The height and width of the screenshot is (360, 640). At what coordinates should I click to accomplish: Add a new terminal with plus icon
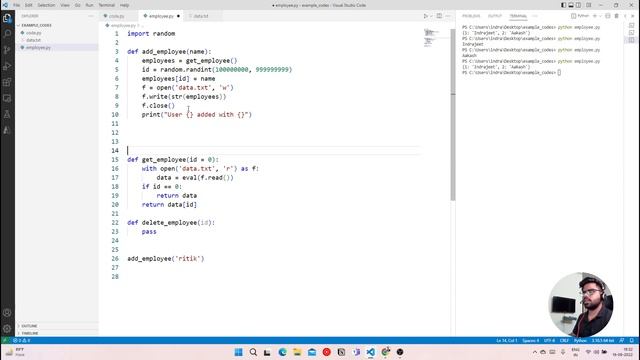pos(595,16)
